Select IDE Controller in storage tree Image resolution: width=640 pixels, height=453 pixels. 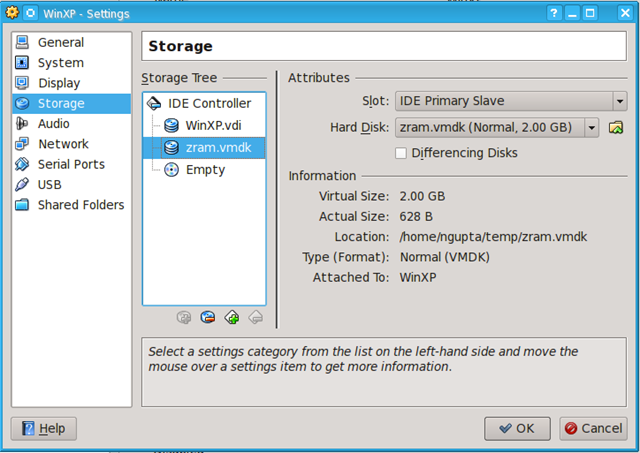point(204,104)
